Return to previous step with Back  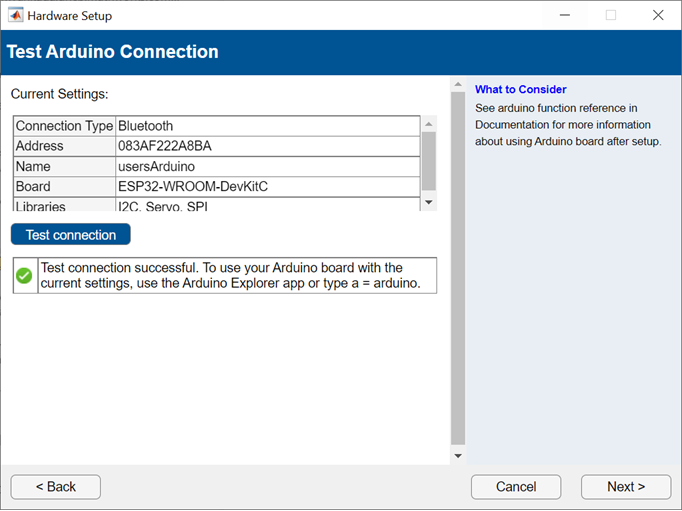point(56,487)
